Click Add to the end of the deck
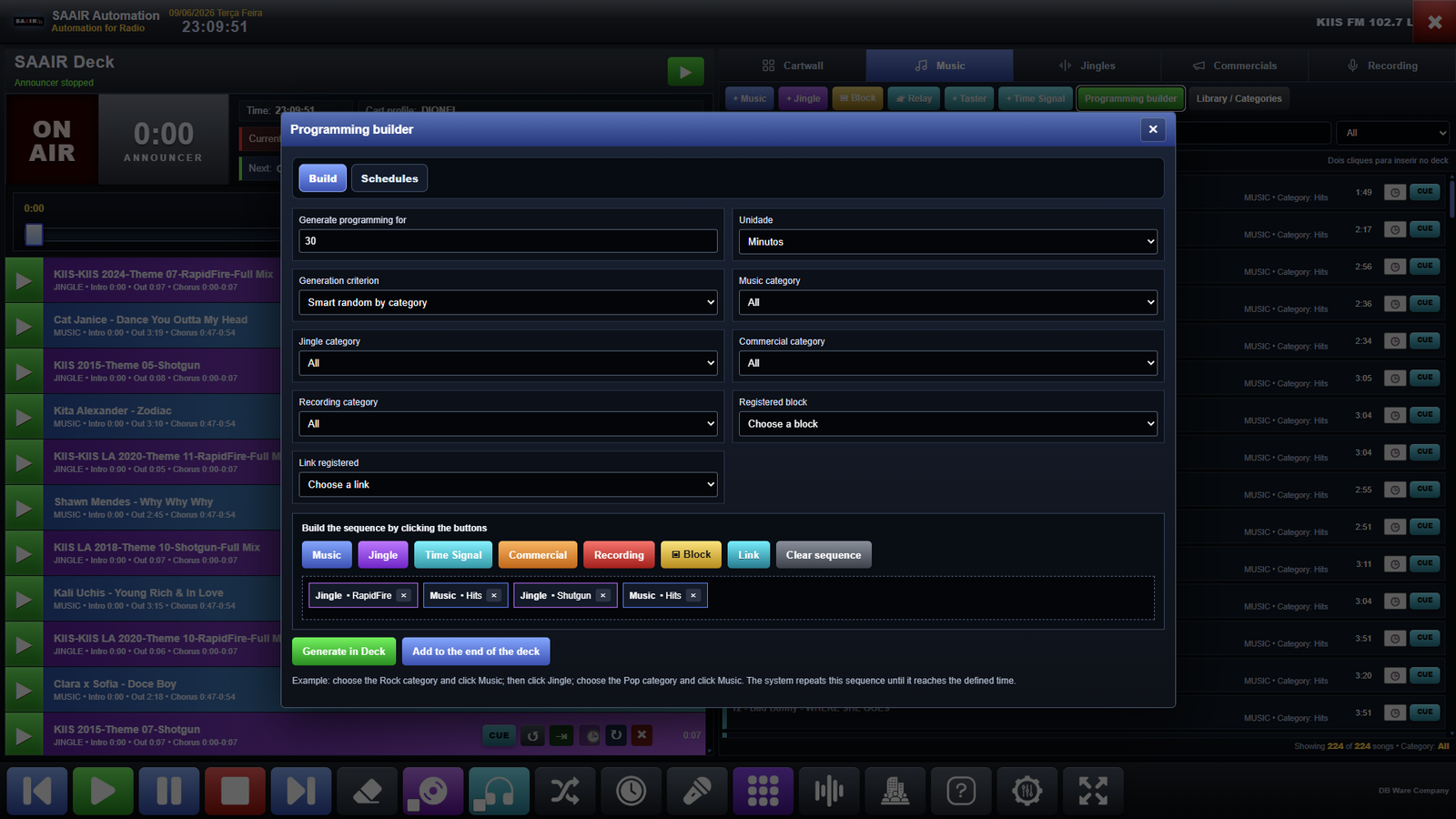Viewport: 1456px width, 819px height. (x=476, y=652)
